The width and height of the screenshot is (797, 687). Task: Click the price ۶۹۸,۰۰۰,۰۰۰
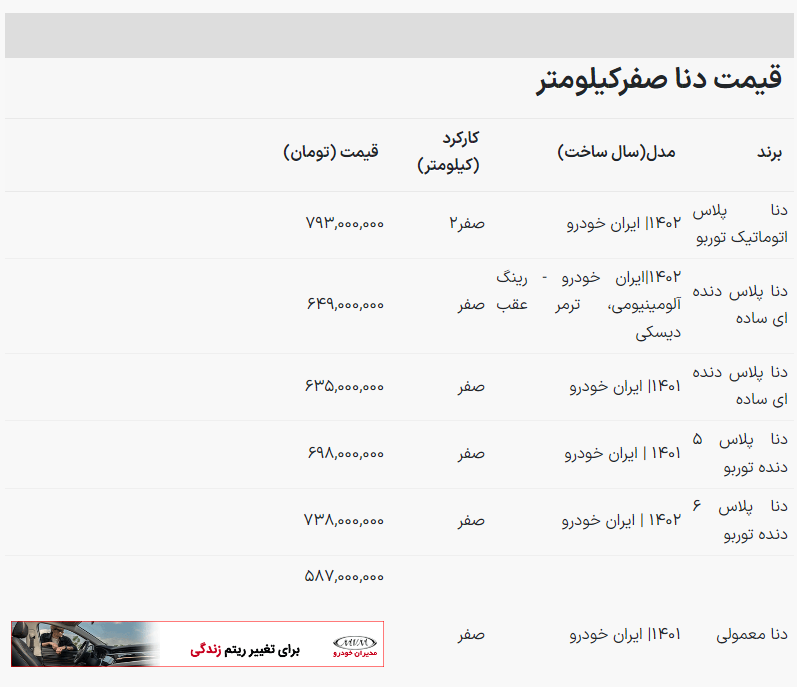tap(346, 453)
